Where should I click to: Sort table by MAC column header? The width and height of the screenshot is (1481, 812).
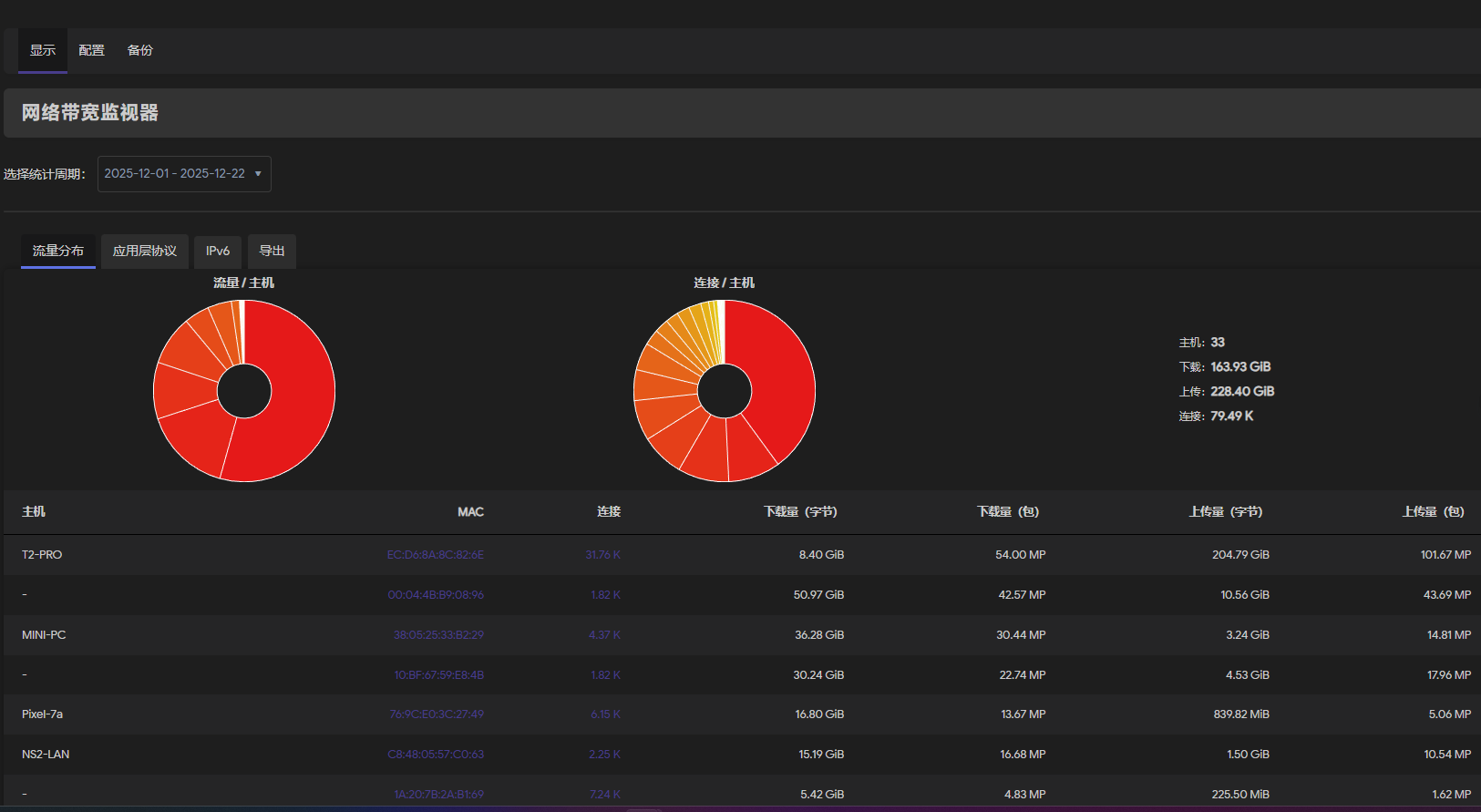click(470, 512)
